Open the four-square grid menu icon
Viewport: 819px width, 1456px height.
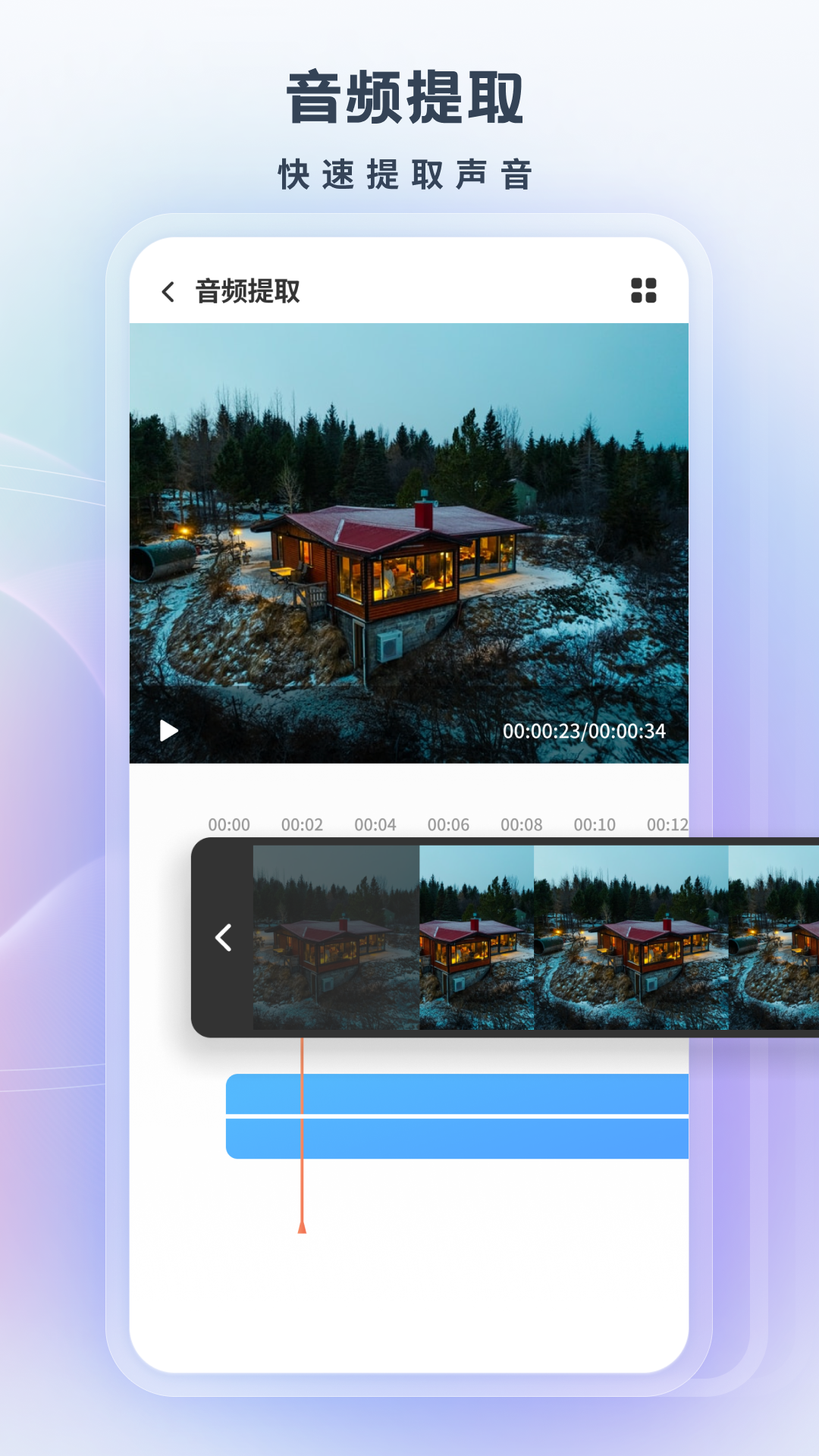(644, 290)
